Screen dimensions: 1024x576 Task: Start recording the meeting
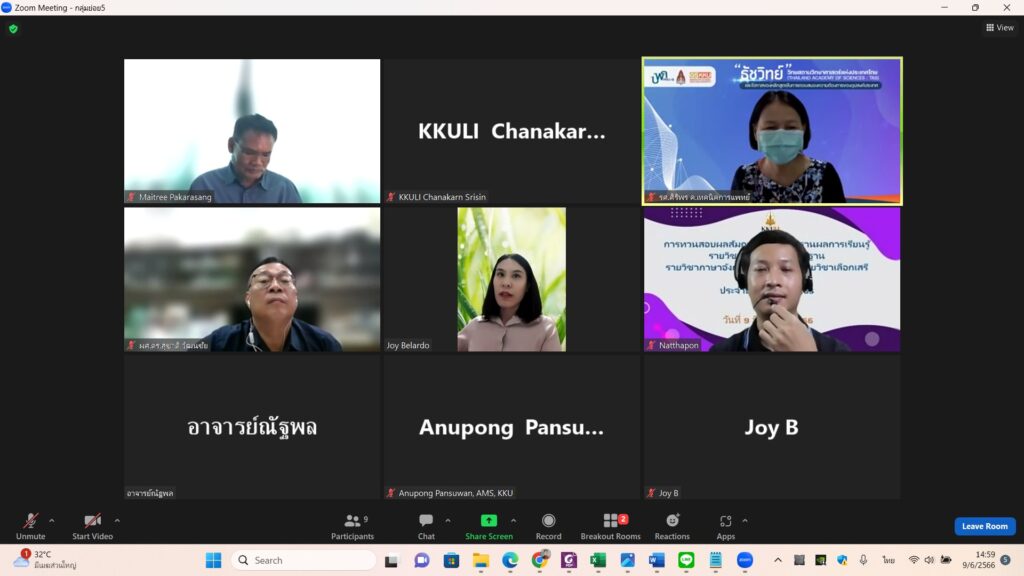pyautogui.click(x=548, y=526)
